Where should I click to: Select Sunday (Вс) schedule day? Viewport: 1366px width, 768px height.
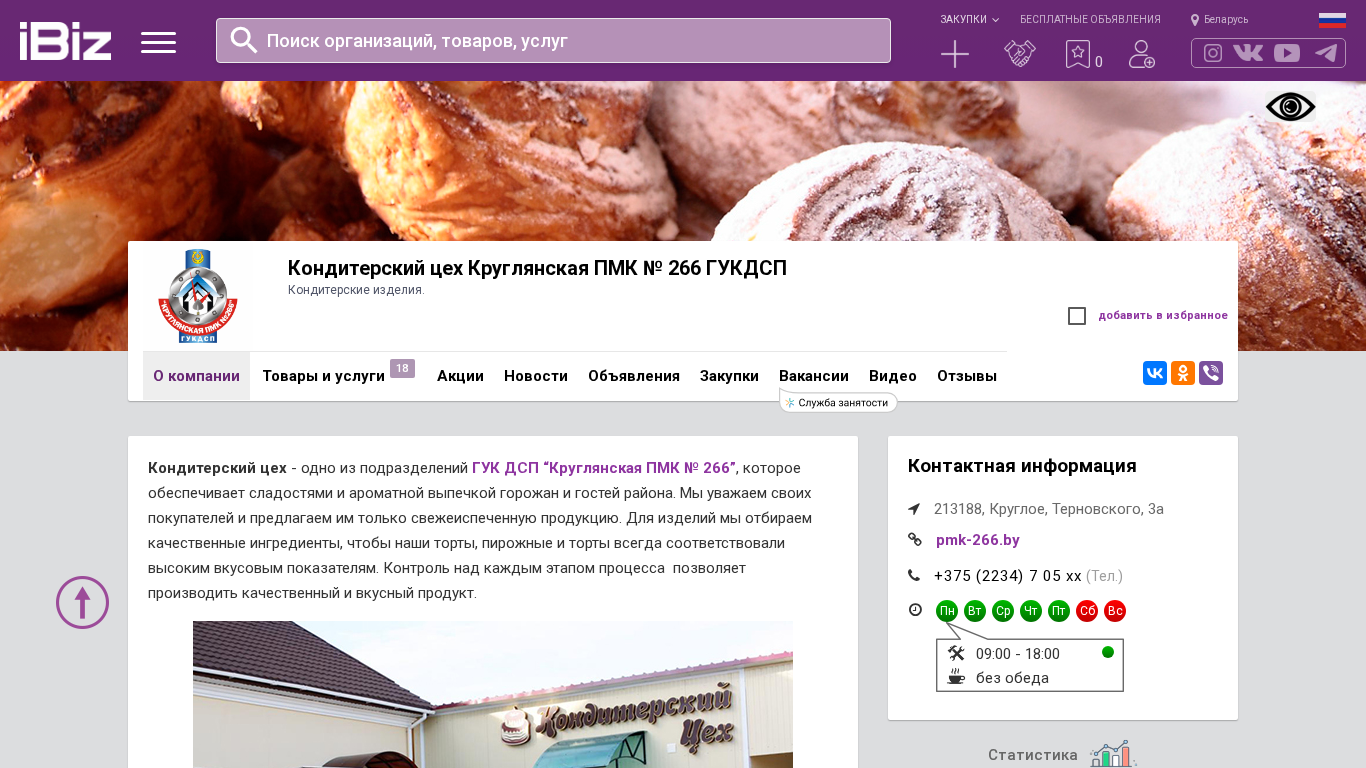point(1115,611)
